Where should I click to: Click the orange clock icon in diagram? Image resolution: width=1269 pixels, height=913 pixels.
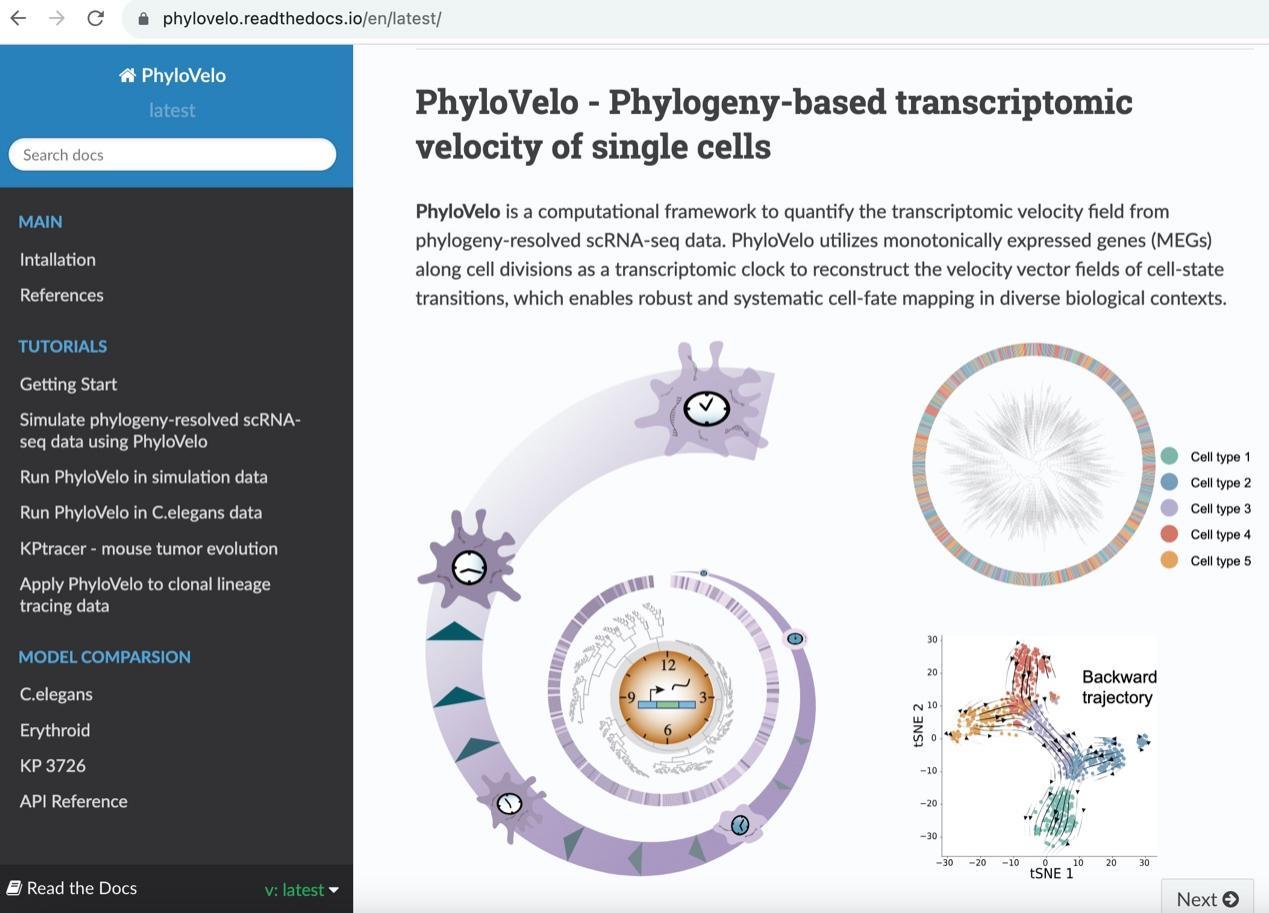(x=667, y=697)
